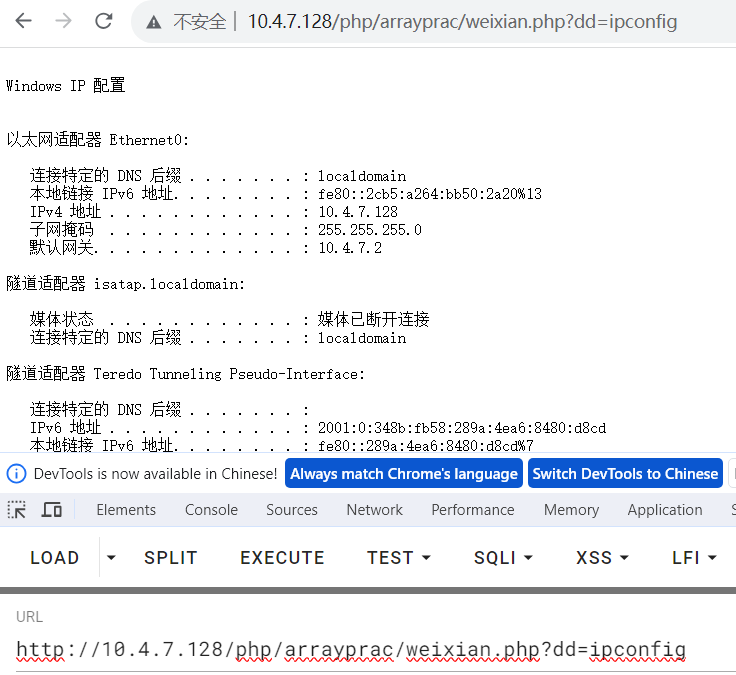736x675 pixels.
Task: Open the Performance tab
Action: tap(473, 510)
